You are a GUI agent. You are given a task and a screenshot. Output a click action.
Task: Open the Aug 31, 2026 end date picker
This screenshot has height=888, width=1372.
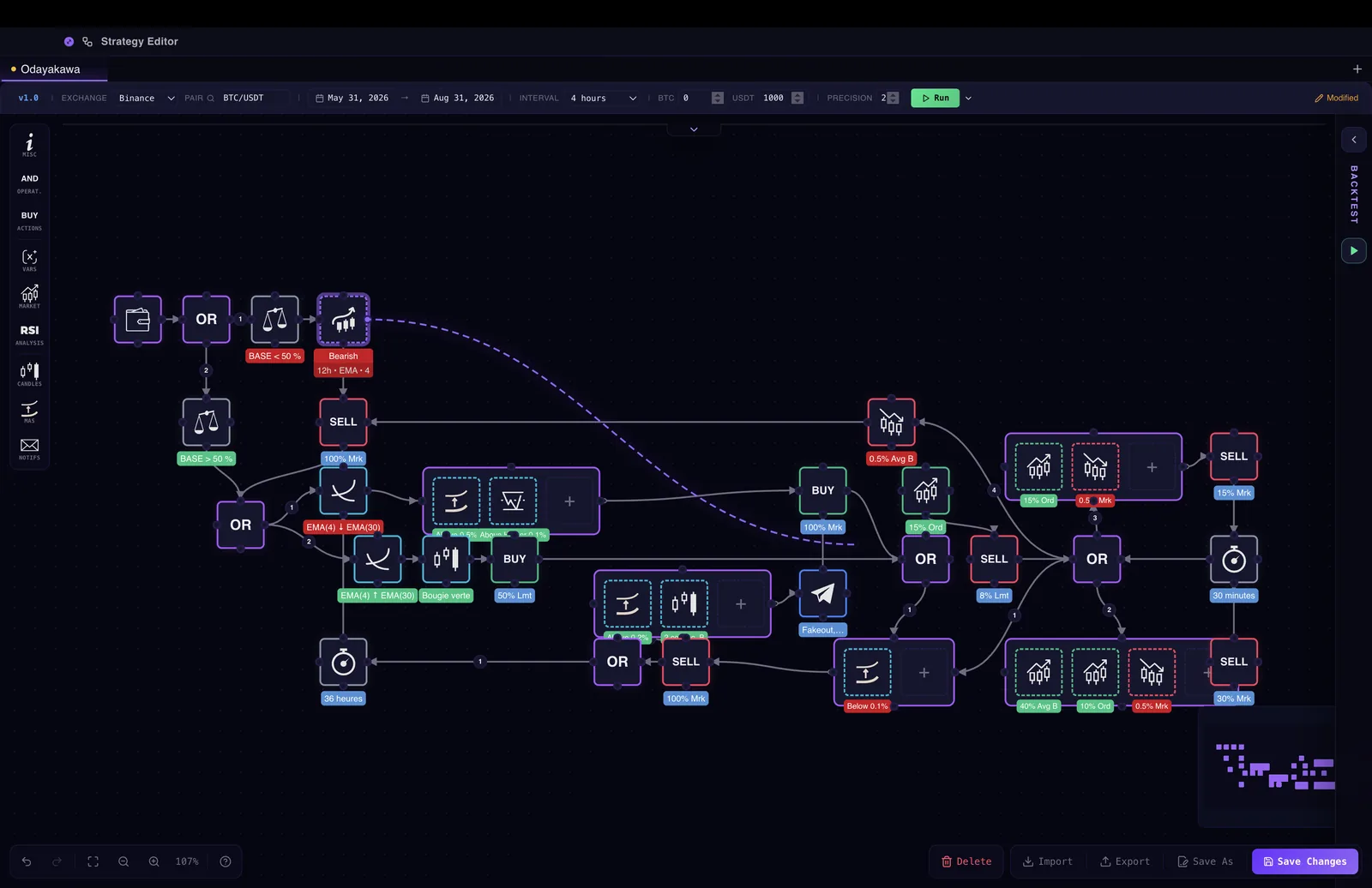point(457,98)
